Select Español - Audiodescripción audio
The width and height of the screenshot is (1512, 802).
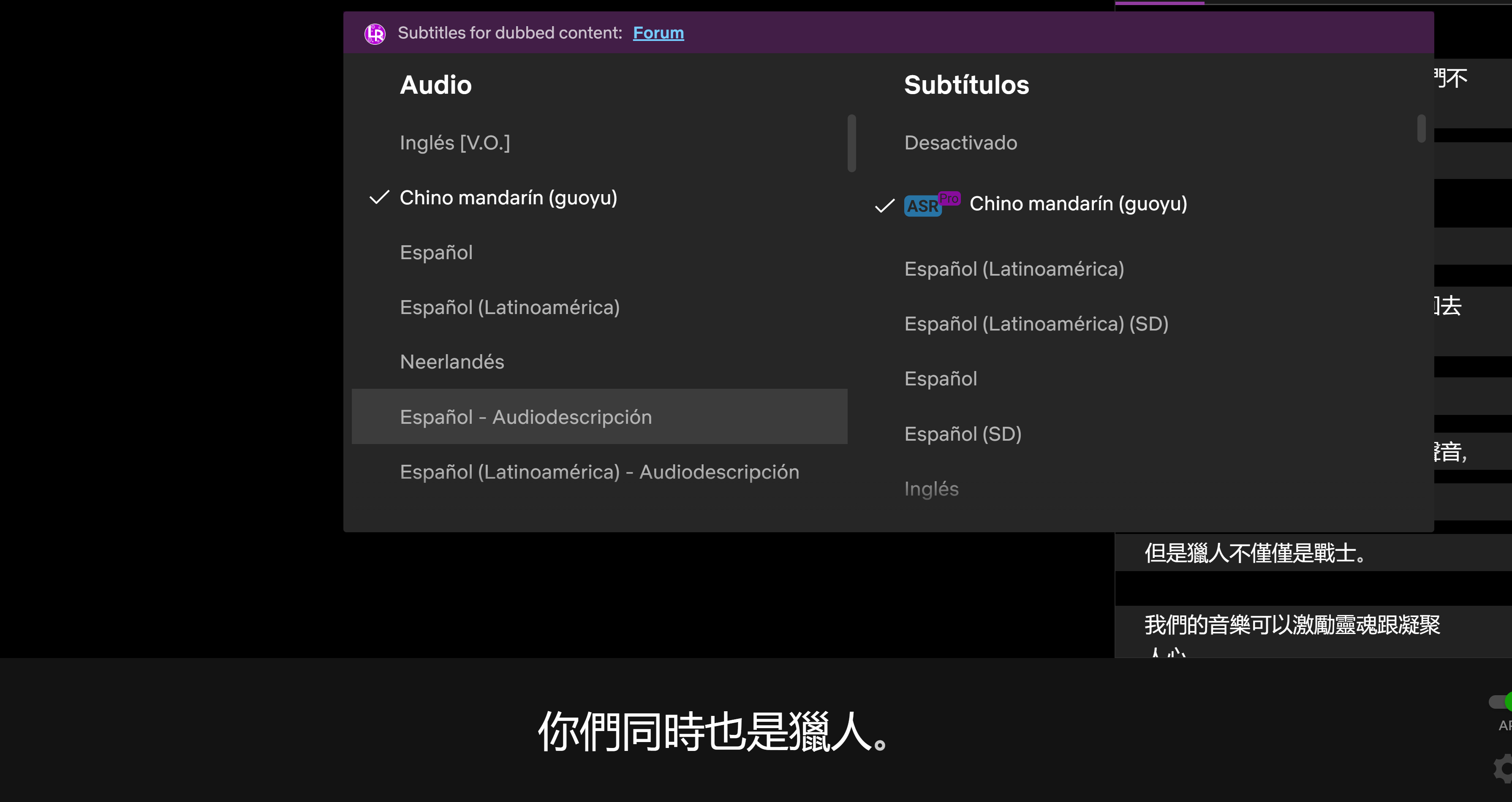click(525, 417)
